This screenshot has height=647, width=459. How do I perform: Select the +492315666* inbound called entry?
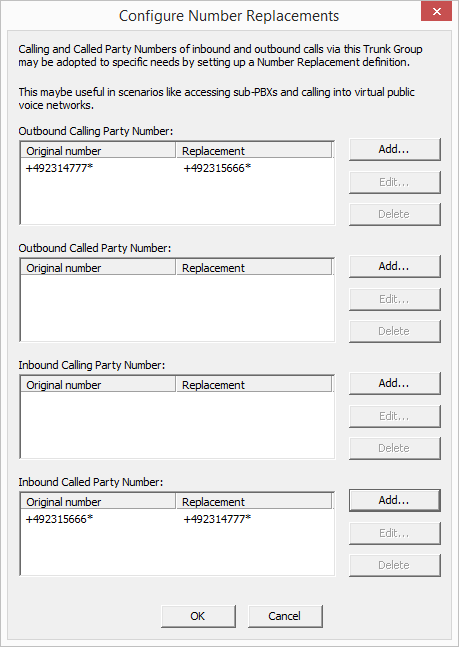coord(177,519)
